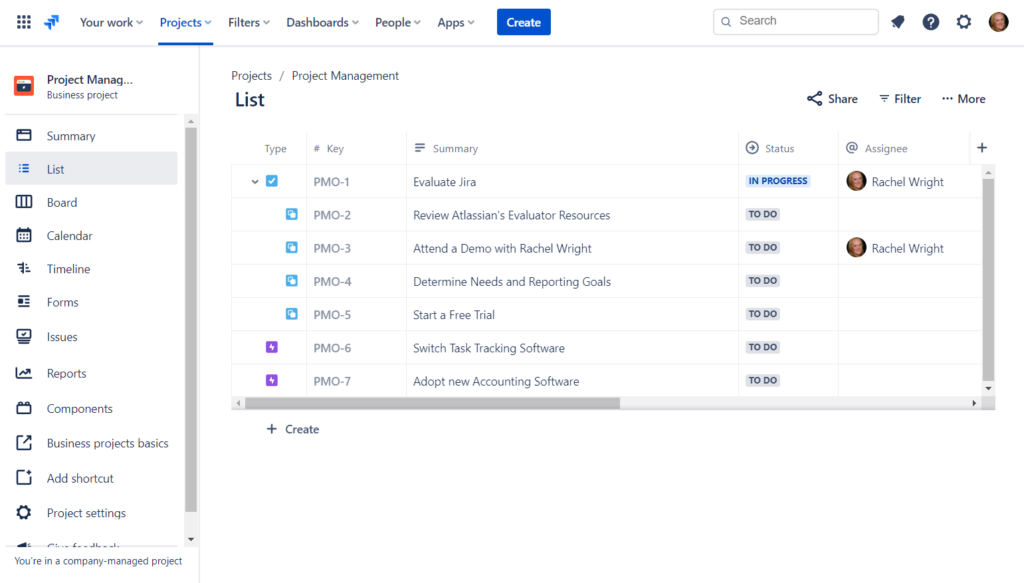Viewport: 1024px width, 583px height.
Task: Click the epic icon for PMO-7
Action: pyautogui.click(x=272, y=381)
